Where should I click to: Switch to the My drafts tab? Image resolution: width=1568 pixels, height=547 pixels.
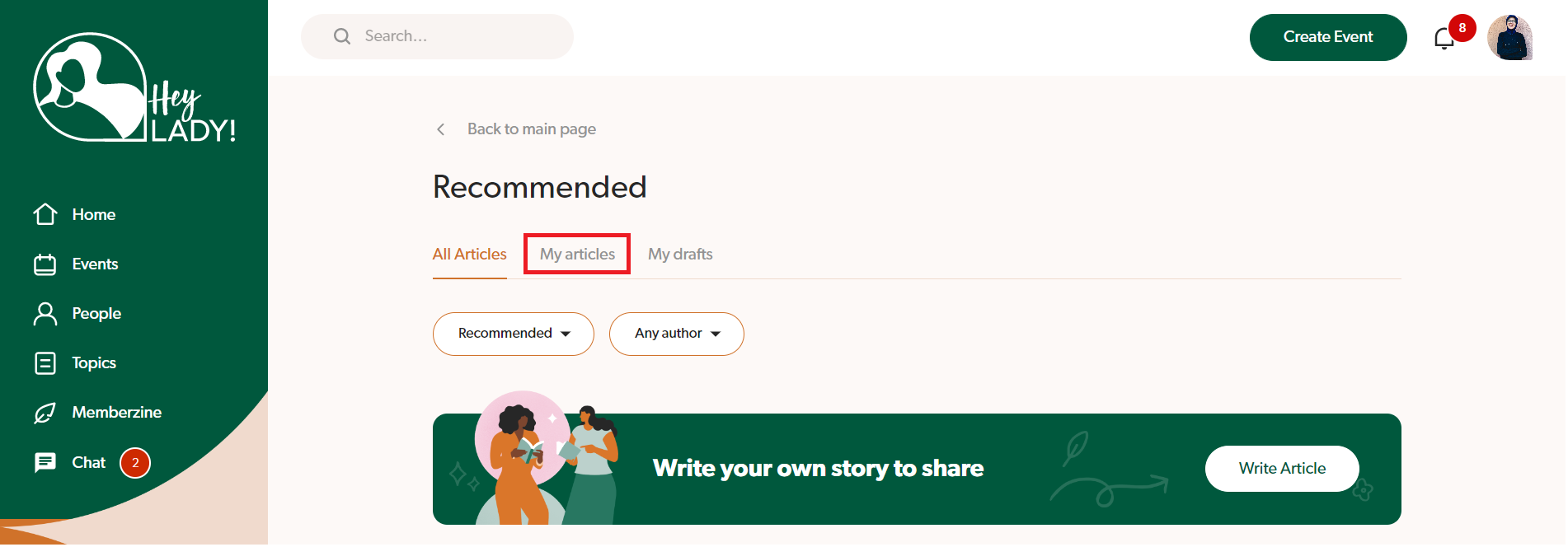[680, 254]
